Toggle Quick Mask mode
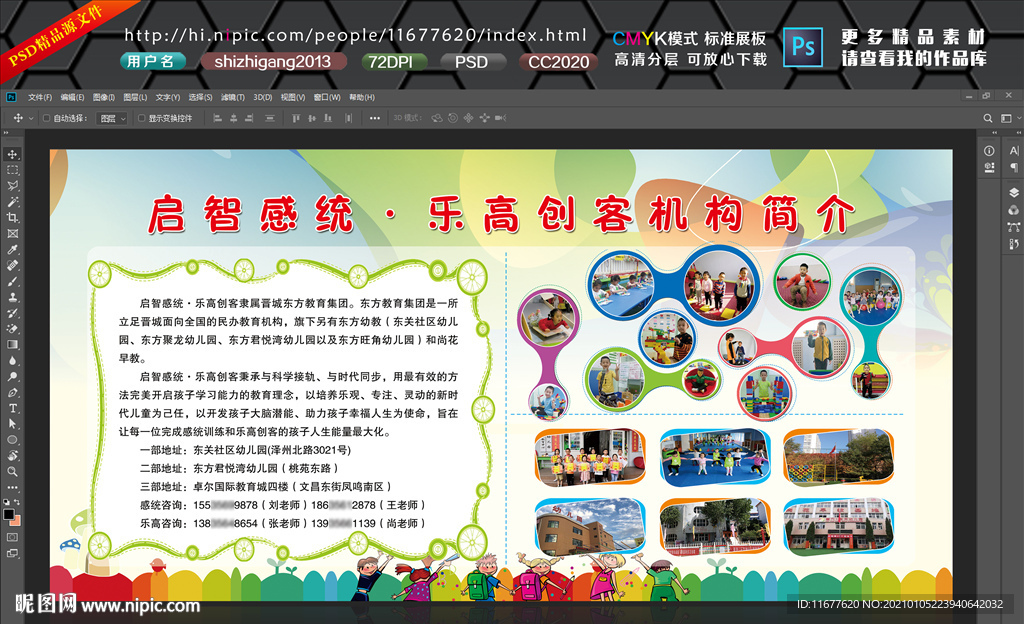 (12, 537)
